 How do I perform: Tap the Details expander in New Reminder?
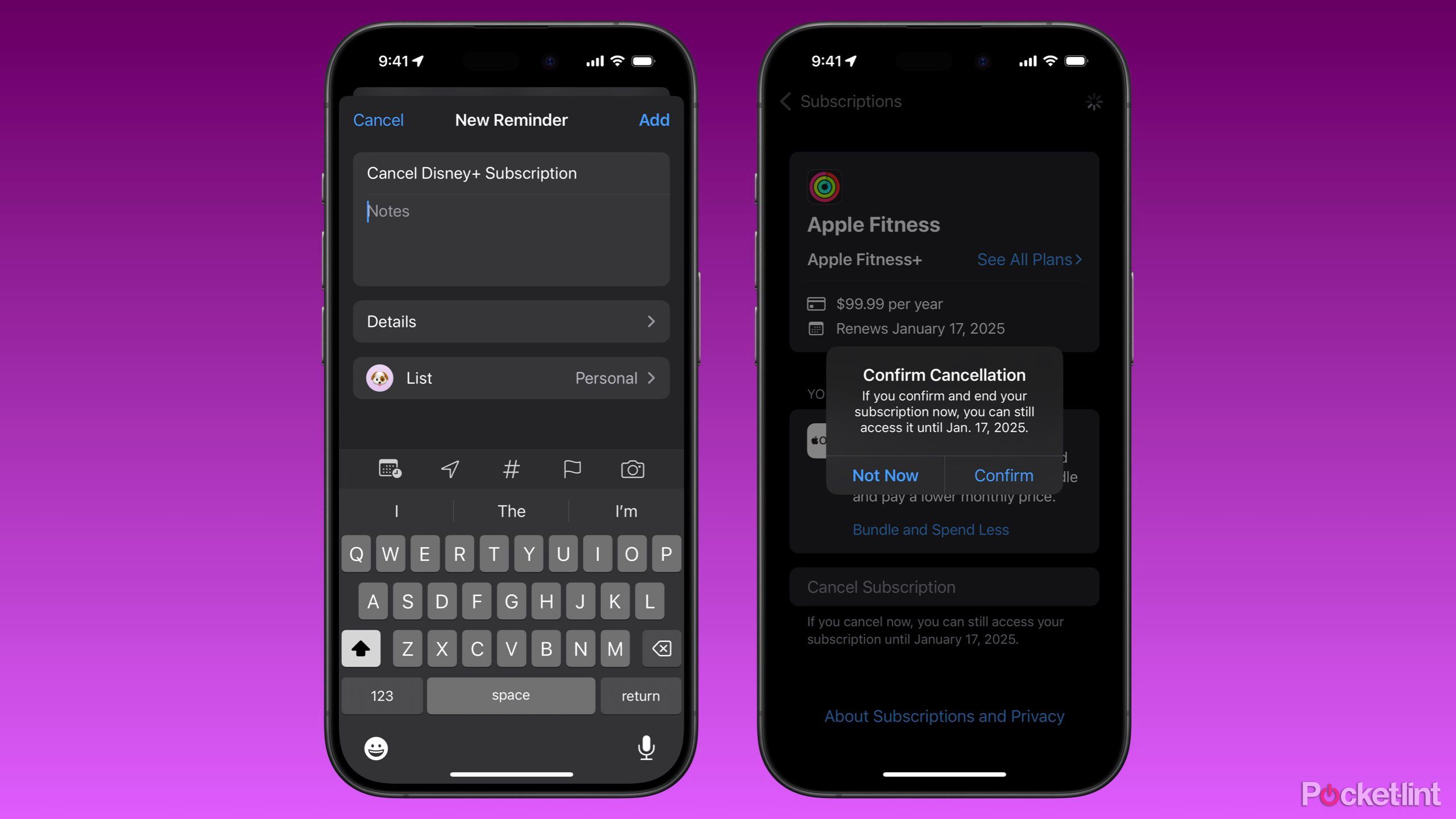pos(511,321)
